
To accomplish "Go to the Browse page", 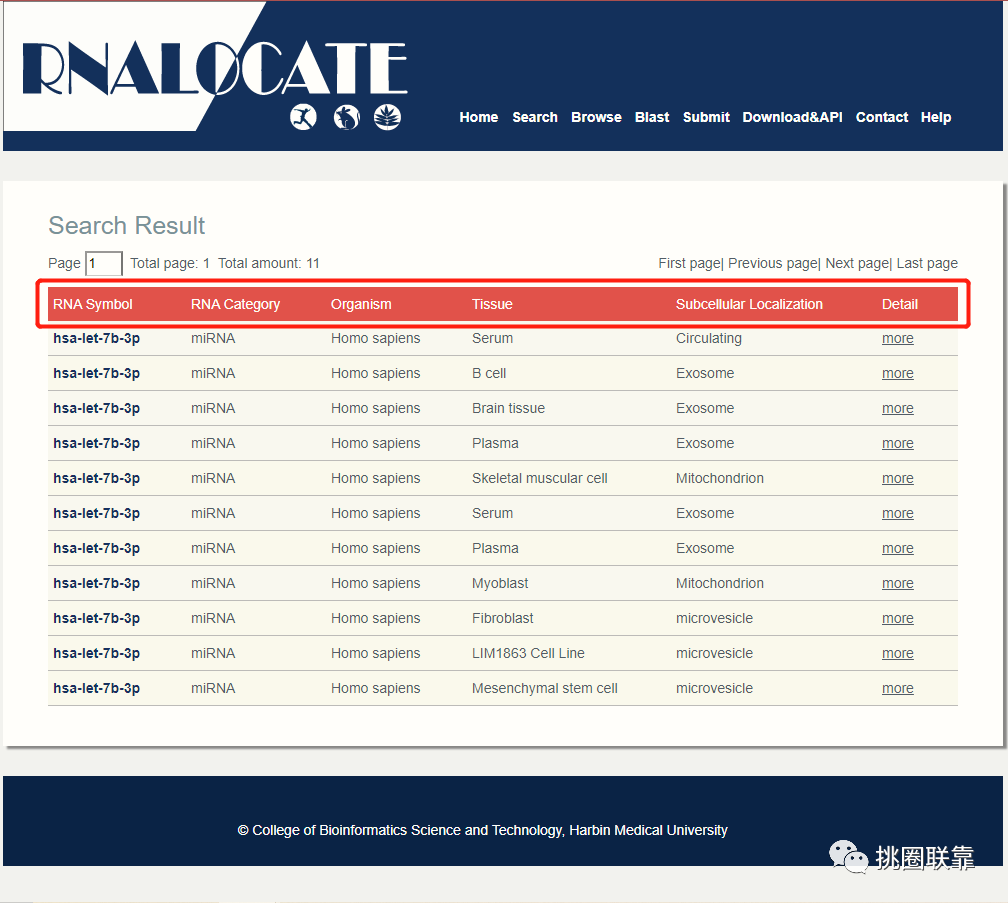I will [x=597, y=117].
